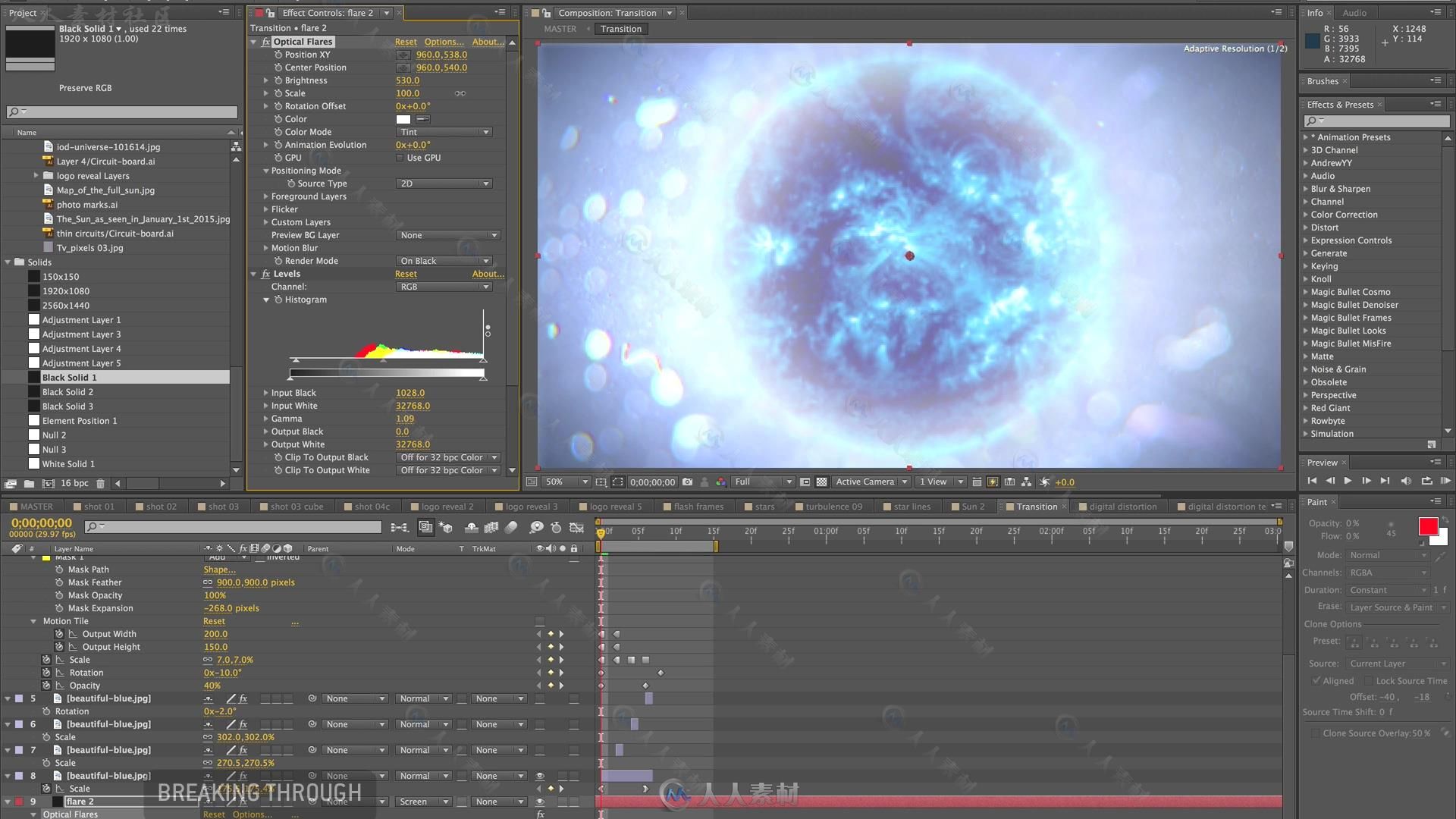Toggle Brightness stopwatch in Optical Flares
Image resolution: width=1456 pixels, height=819 pixels.
tap(278, 80)
